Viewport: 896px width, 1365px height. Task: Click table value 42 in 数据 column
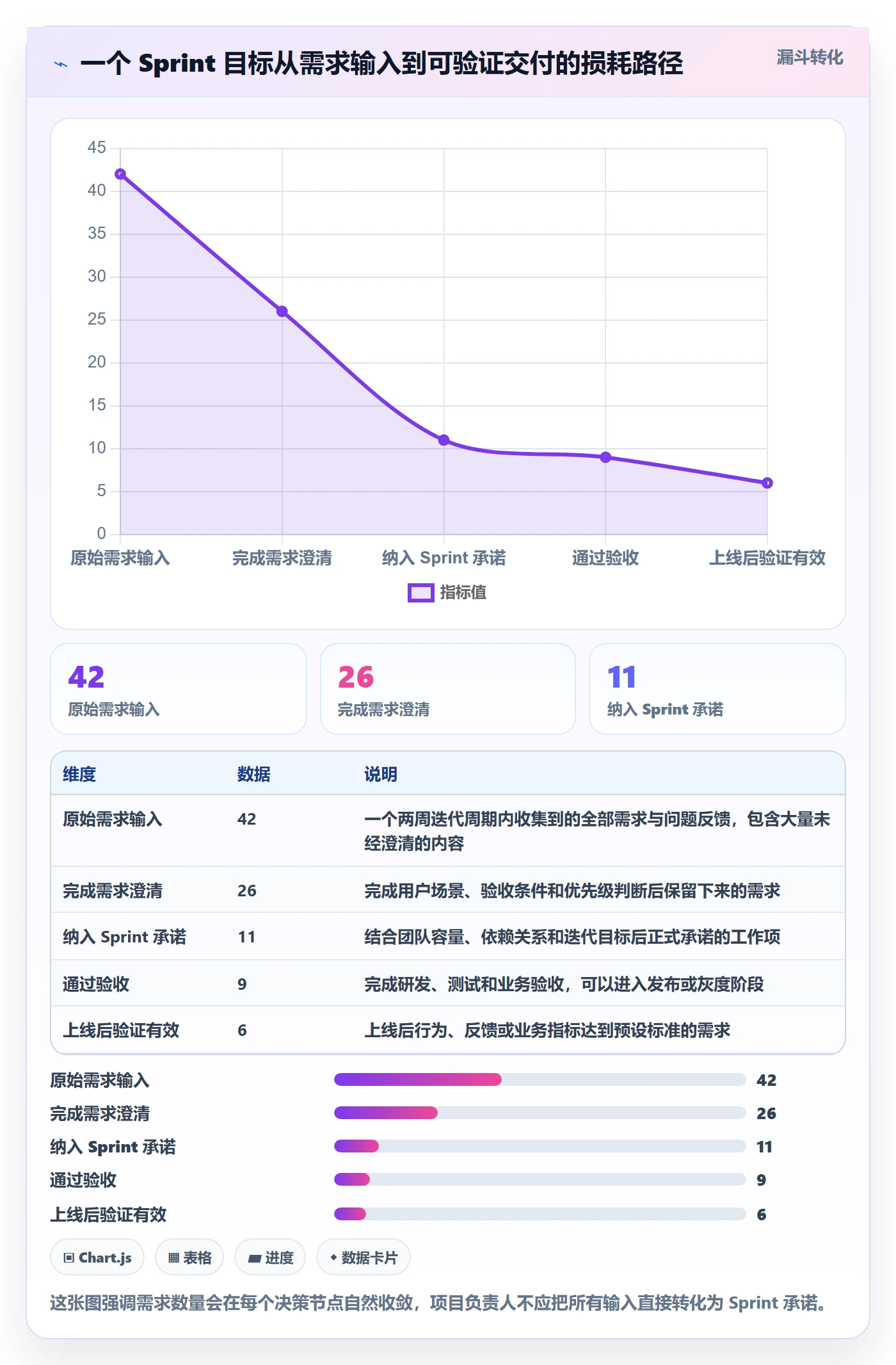(x=247, y=819)
